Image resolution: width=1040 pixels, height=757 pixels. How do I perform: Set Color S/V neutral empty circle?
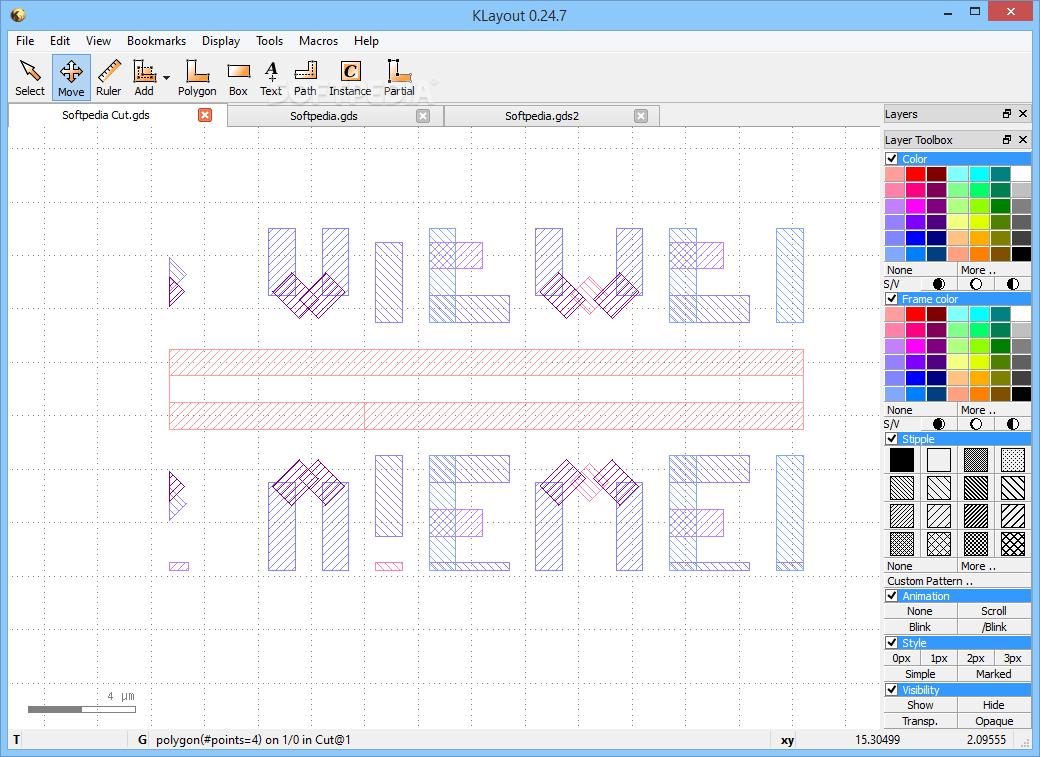click(x=976, y=284)
